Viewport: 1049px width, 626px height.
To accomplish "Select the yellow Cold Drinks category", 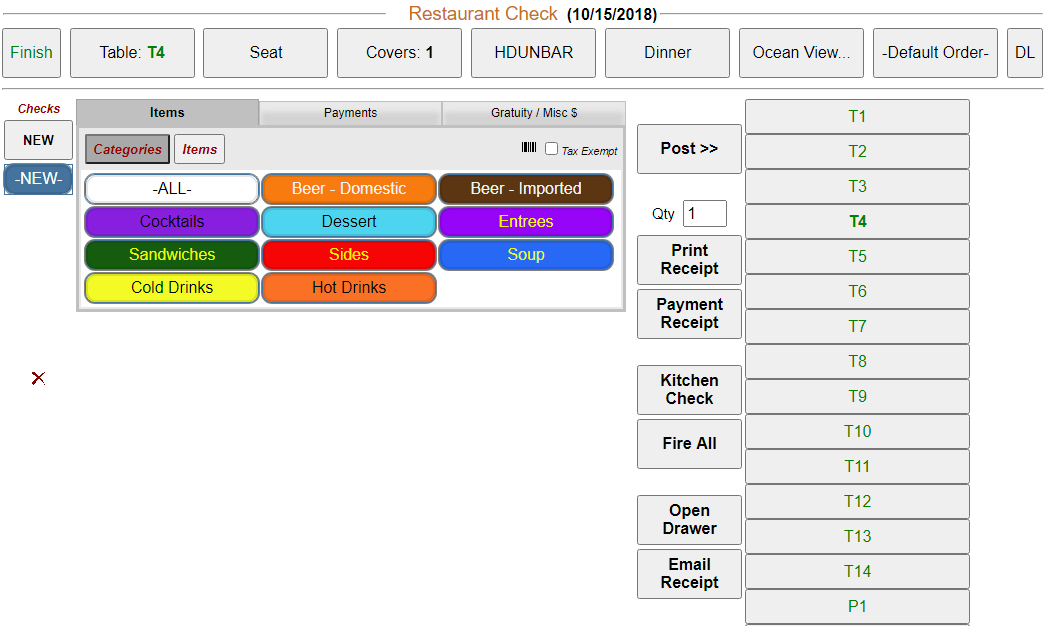I will (x=172, y=288).
